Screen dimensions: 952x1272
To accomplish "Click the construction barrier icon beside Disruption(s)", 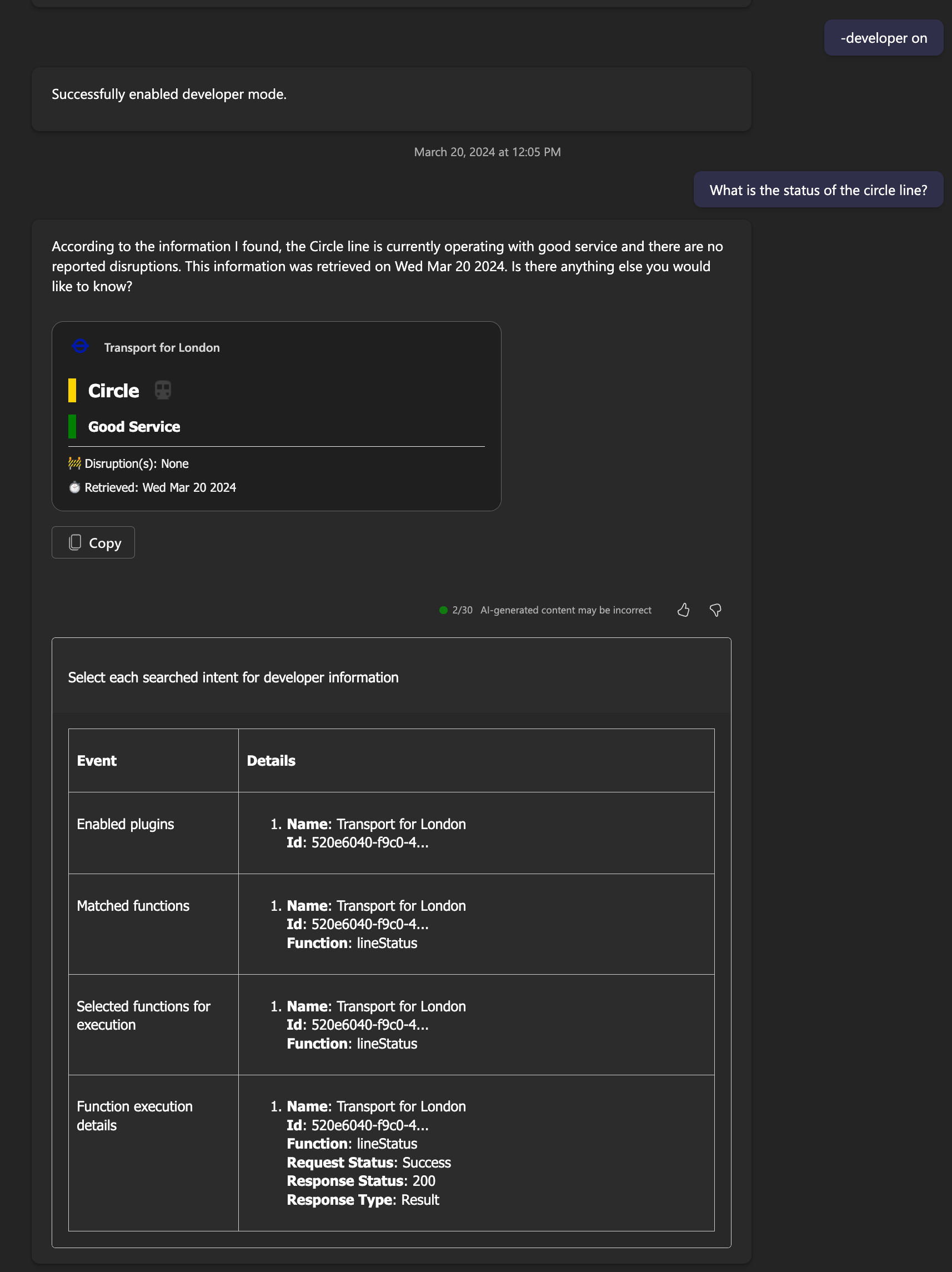I will 74,463.
